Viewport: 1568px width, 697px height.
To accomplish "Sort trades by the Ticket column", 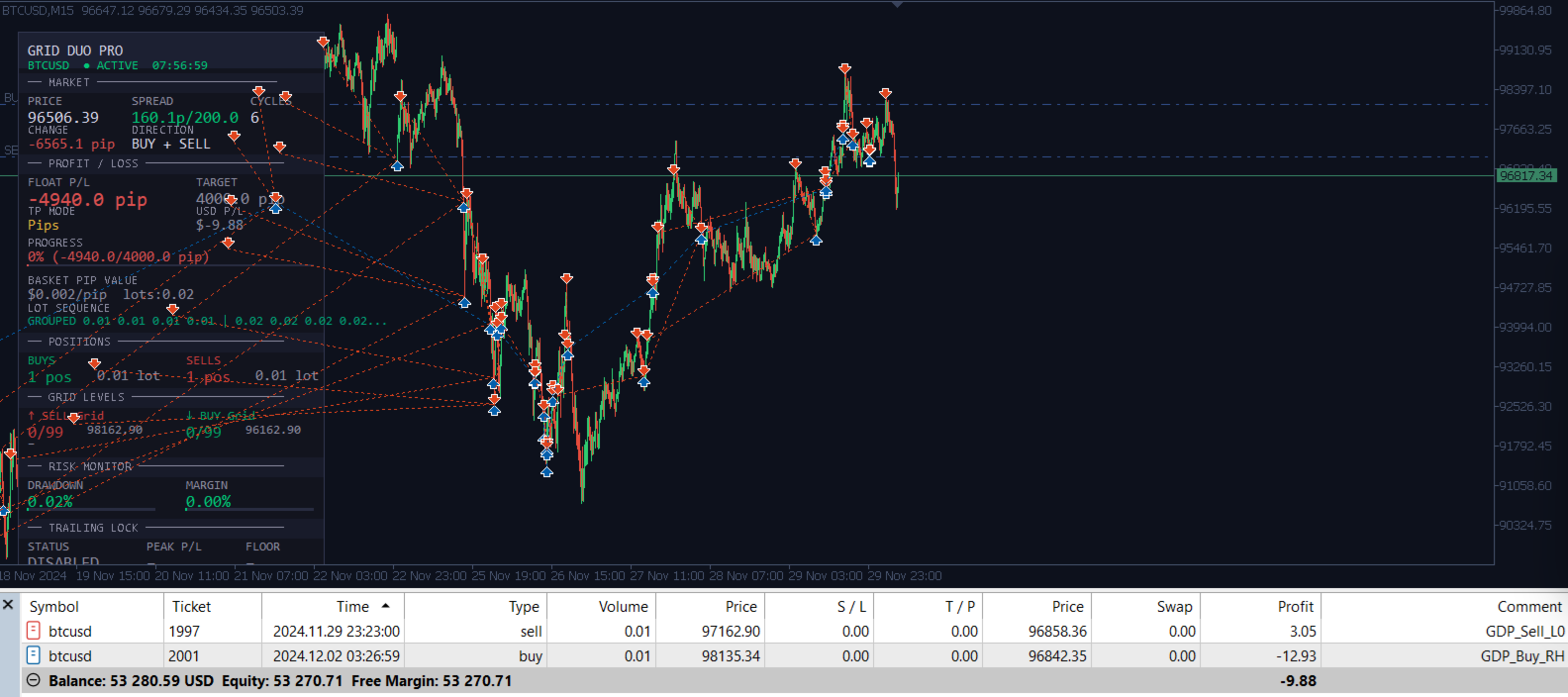I will 191,606.
